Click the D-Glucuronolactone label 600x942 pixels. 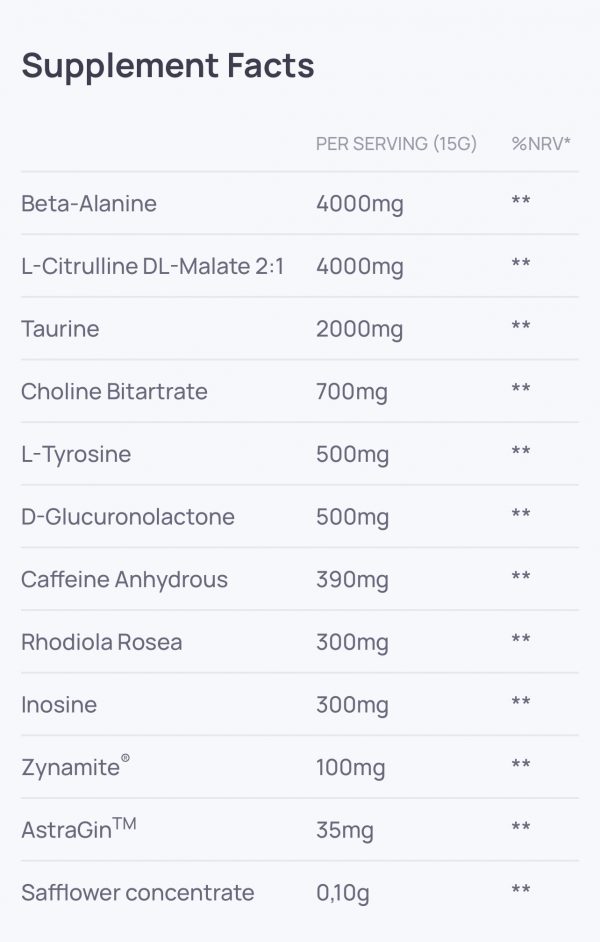pos(128,517)
